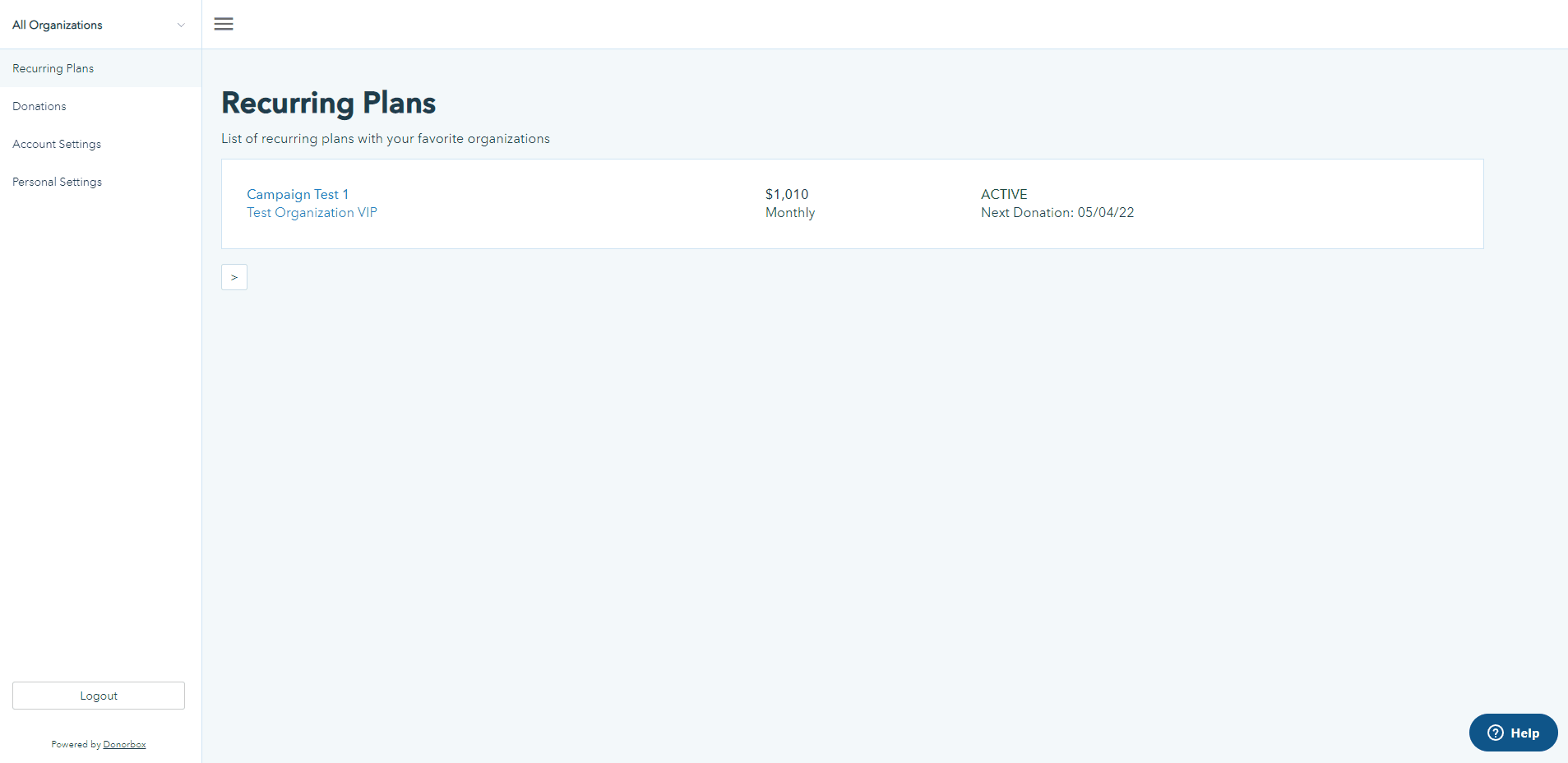Open Account Settings from the sidebar
This screenshot has height=763, width=1568.
pos(57,144)
